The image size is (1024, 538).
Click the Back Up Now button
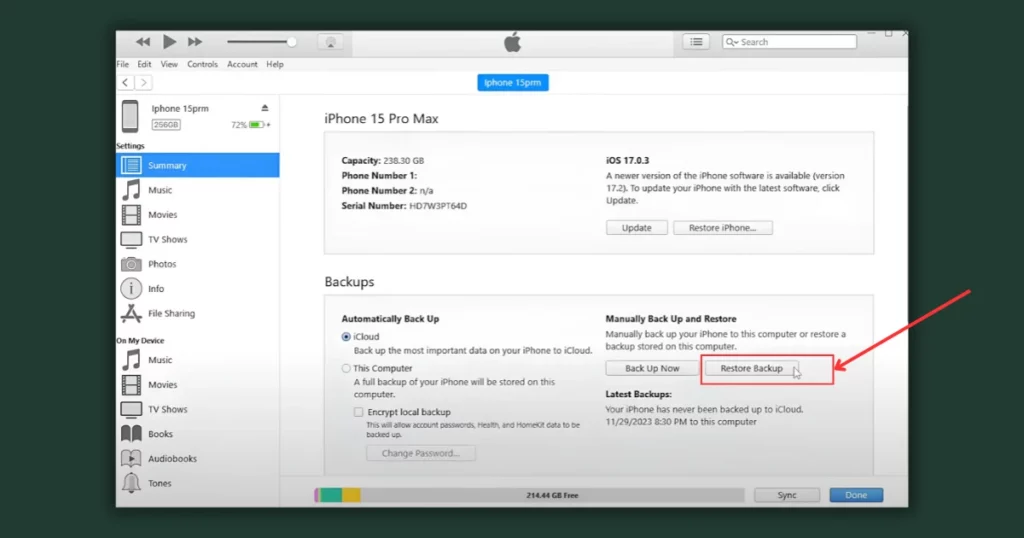(652, 368)
